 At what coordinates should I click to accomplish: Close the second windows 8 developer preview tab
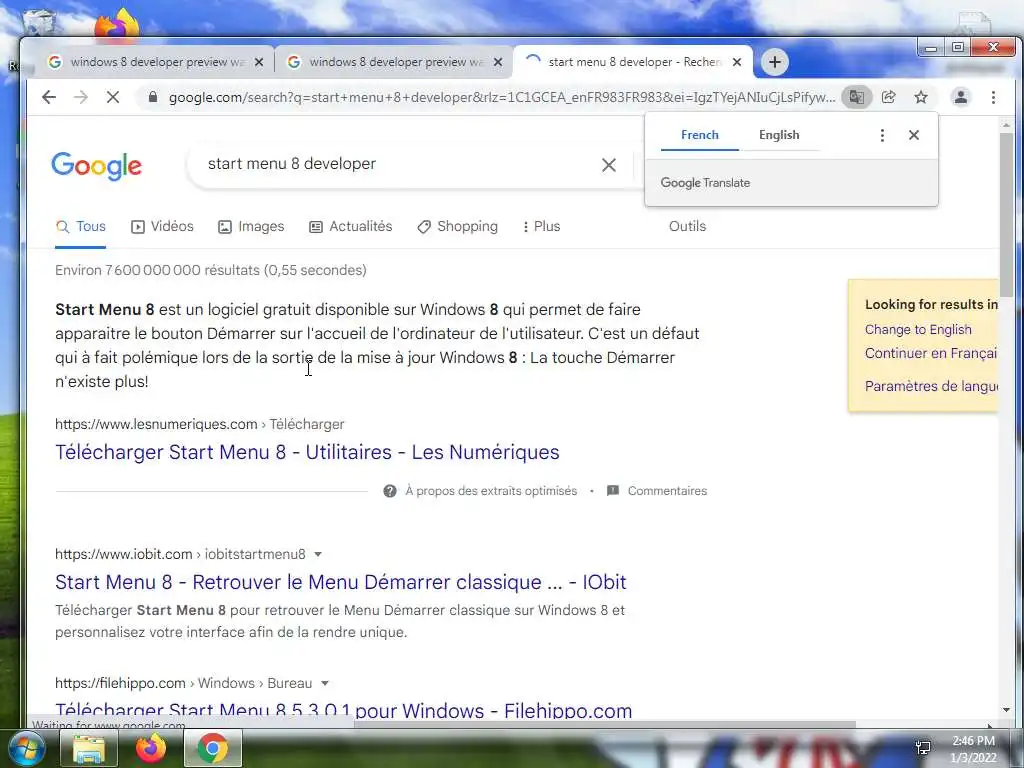tap(498, 62)
